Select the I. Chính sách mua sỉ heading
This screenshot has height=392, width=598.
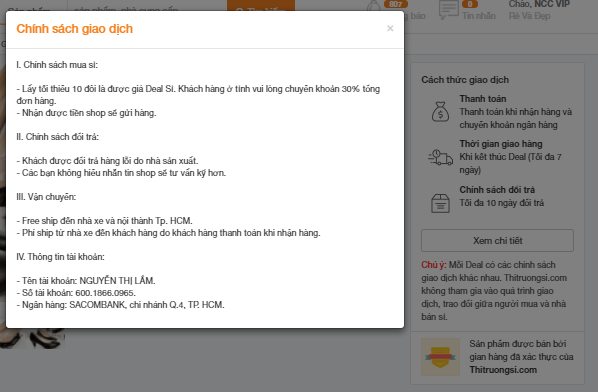(x=57, y=65)
